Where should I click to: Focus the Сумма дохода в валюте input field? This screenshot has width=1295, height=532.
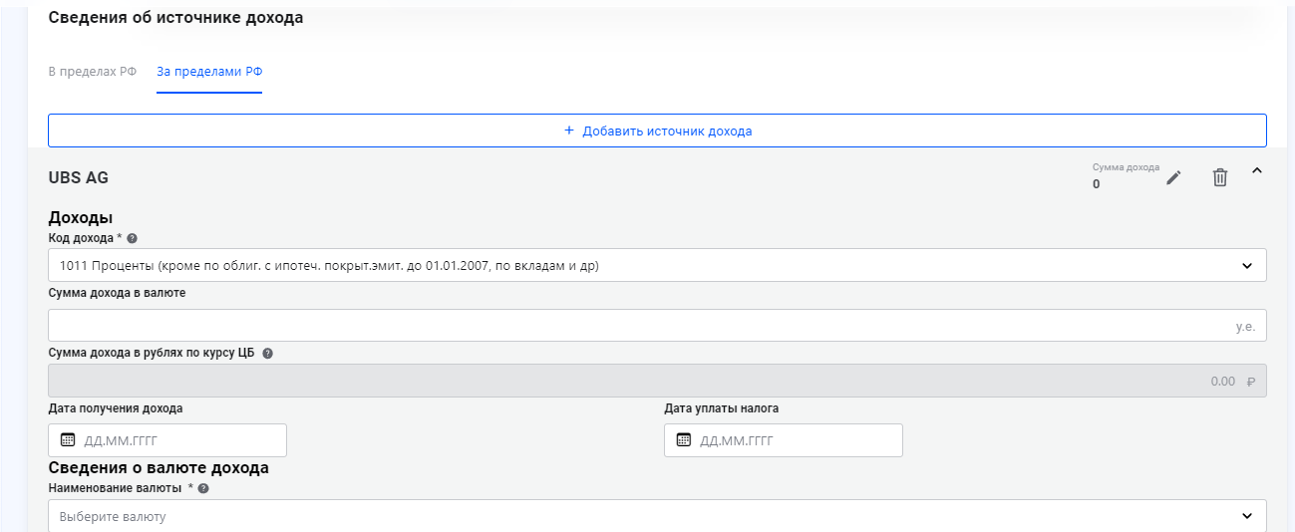click(x=640, y=325)
